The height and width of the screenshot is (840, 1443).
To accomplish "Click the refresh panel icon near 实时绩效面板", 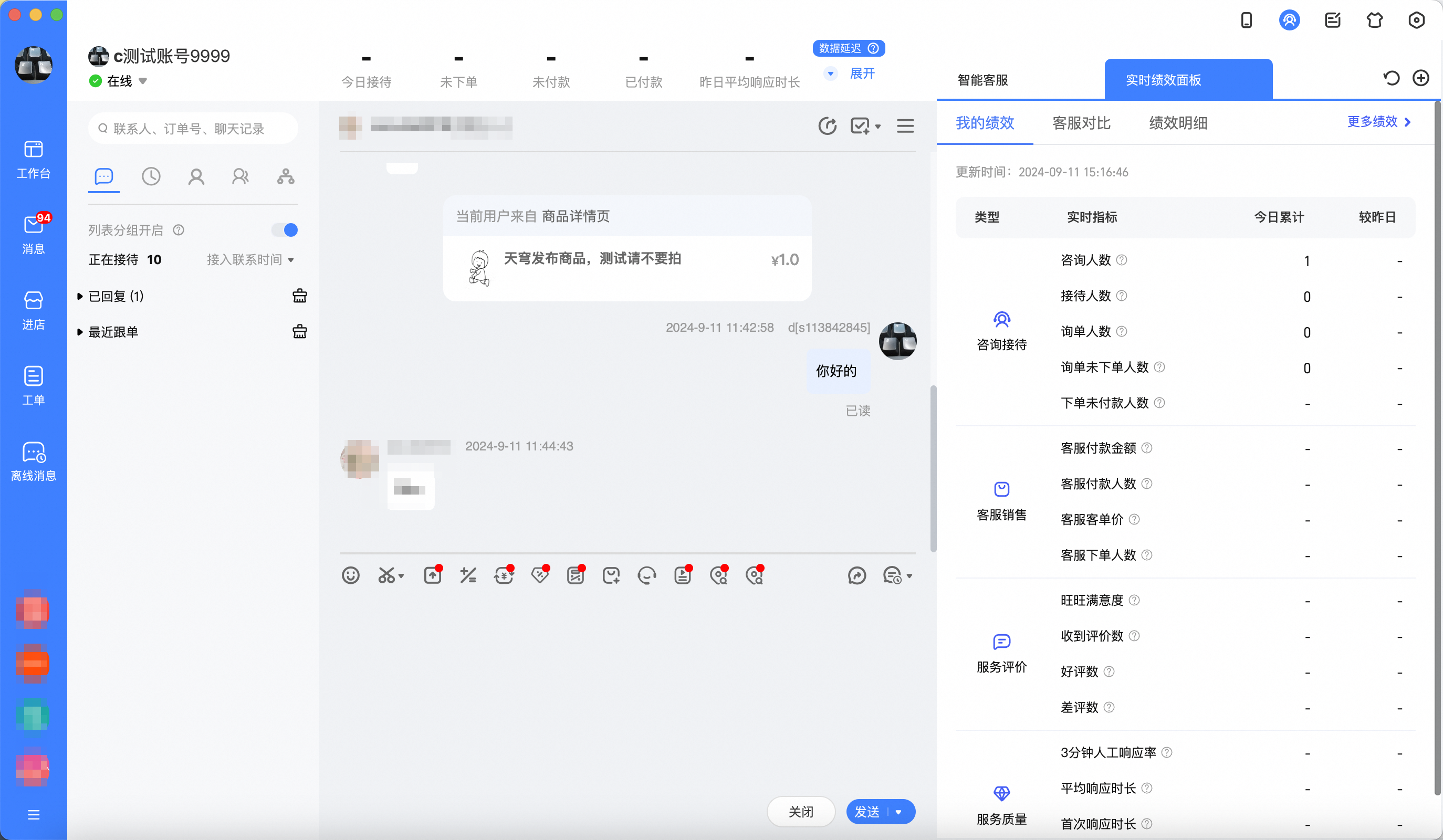I will tap(1392, 78).
